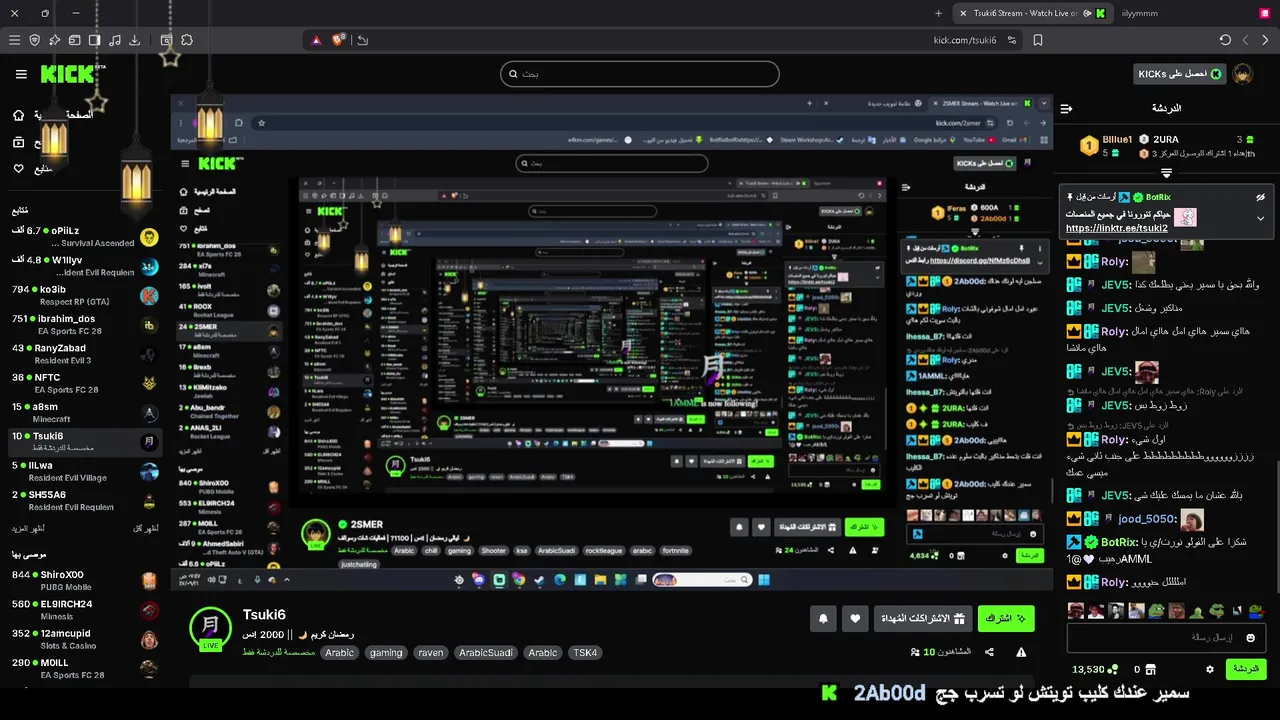
Task: Click the Get KICKs button
Action: [x=1180, y=74]
